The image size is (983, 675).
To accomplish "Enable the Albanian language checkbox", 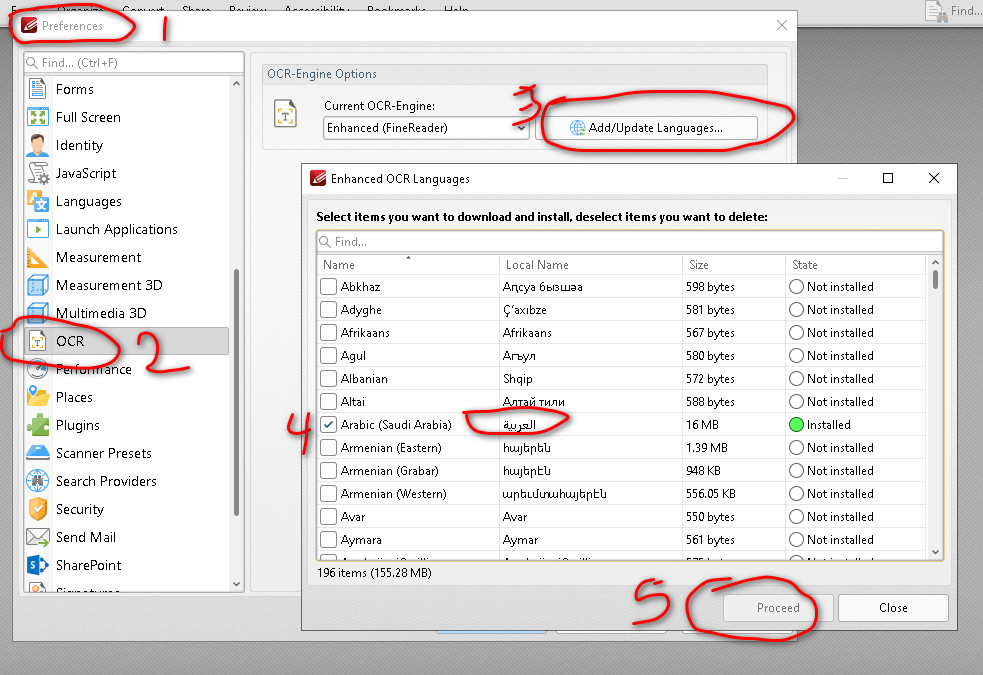I will coord(328,379).
